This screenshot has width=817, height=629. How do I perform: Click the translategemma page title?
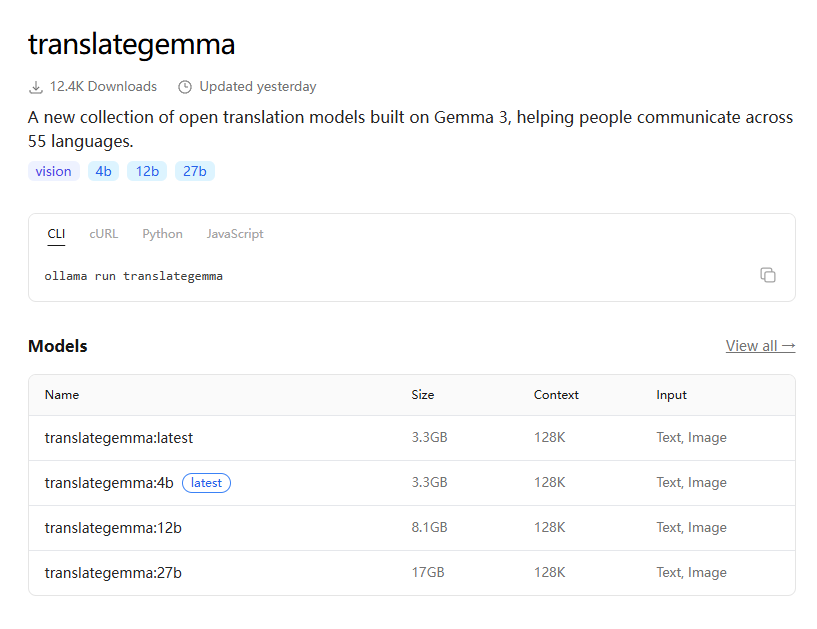(131, 44)
